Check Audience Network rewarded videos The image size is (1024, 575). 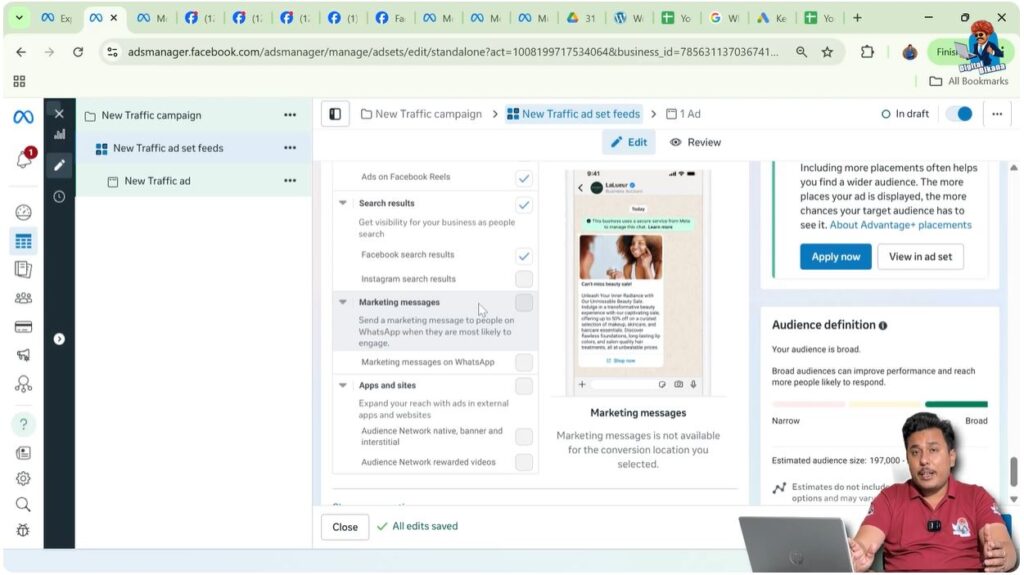click(x=524, y=463)
